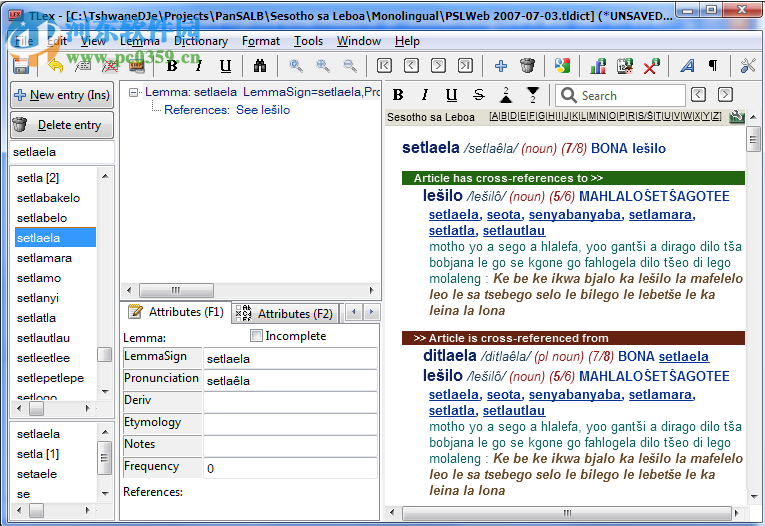
Task: Collapse the Lemma: setlaela tree node
Action: pos(134,92)
